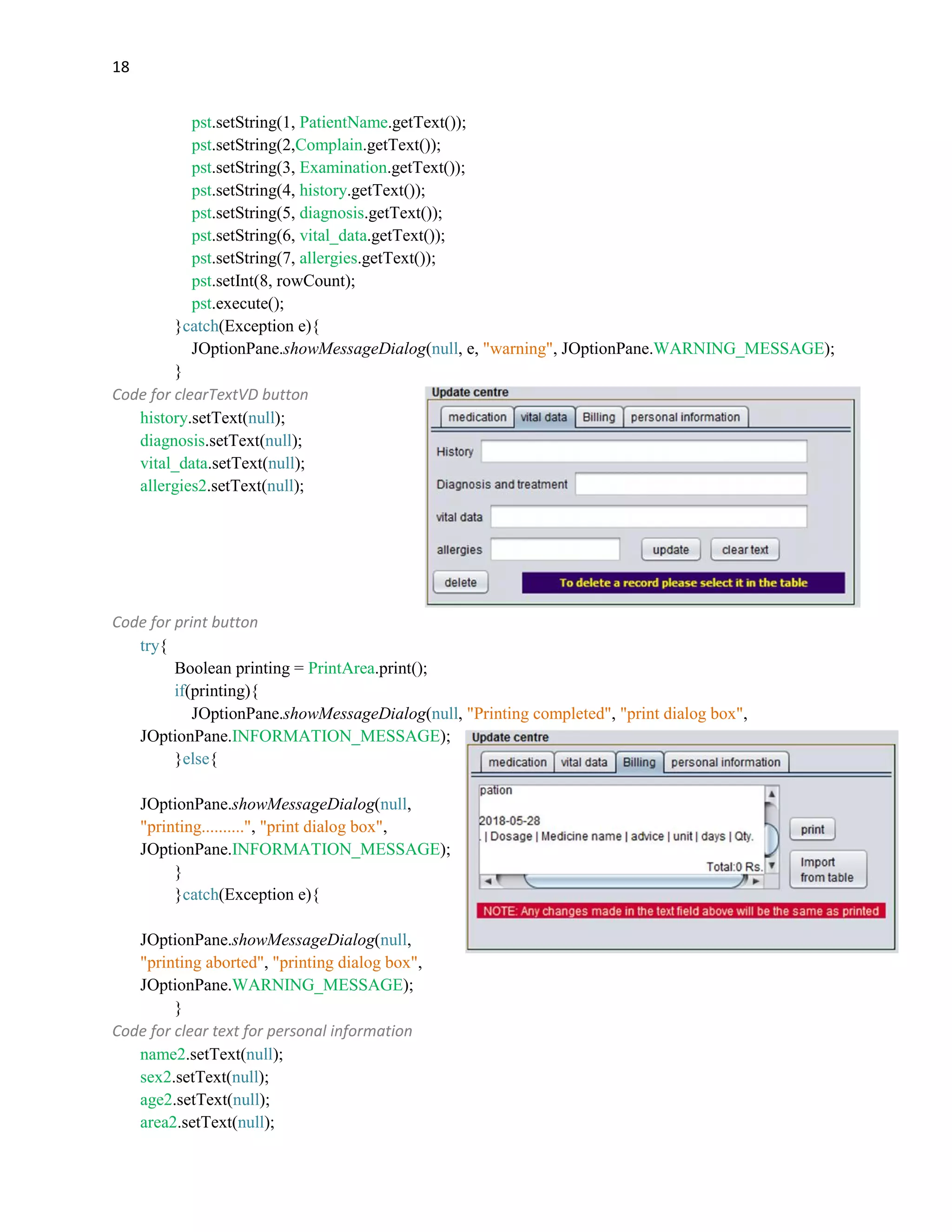Focus the Diagnosis and treatment field

click(x=691, y=484)
